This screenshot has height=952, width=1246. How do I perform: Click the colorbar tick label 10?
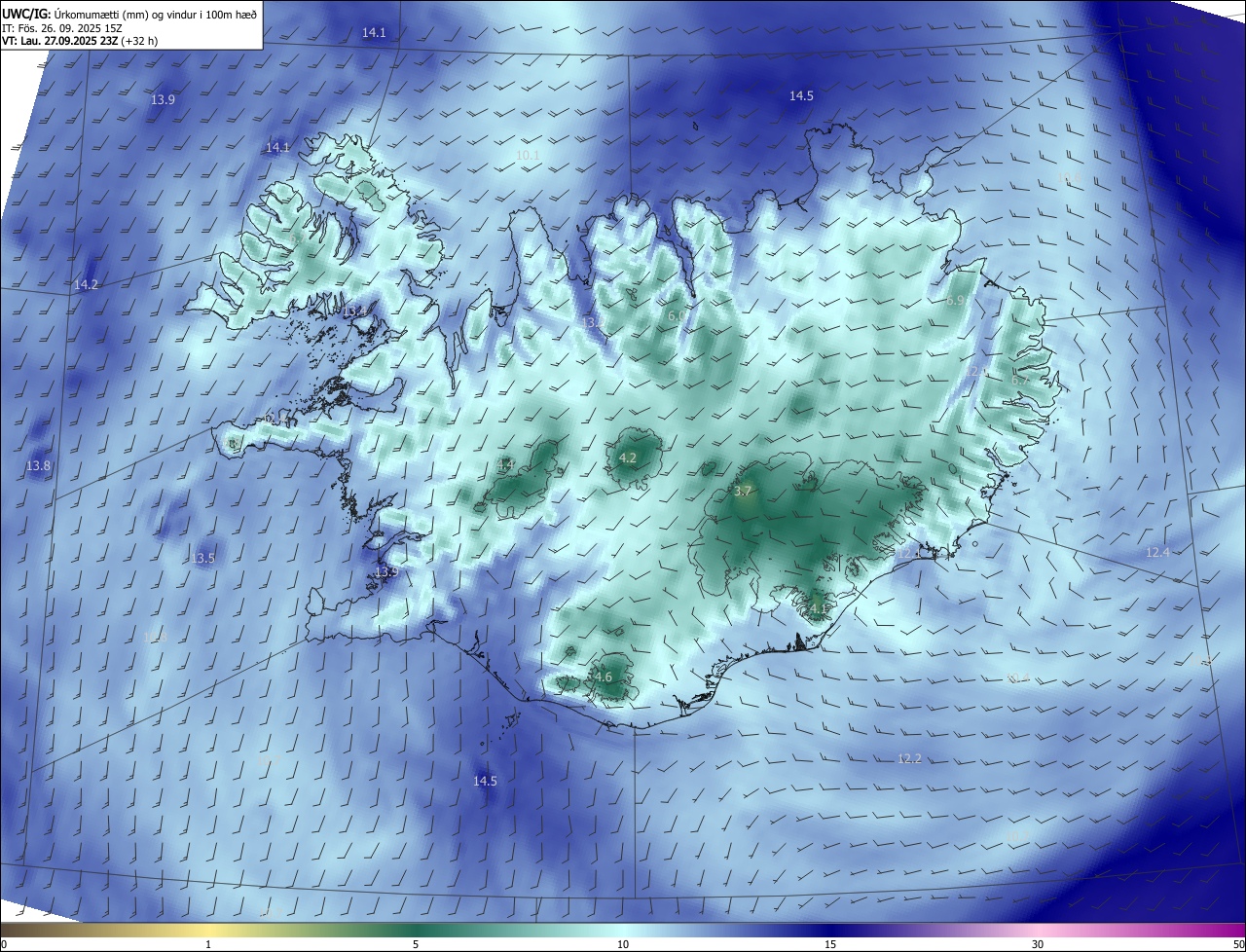(x=623, y=944)
